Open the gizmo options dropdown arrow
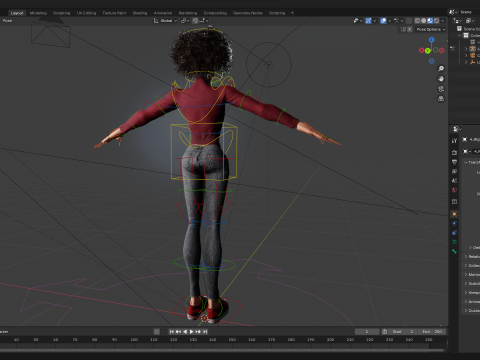This screenshot has height=360, width=480. (374, 21)
